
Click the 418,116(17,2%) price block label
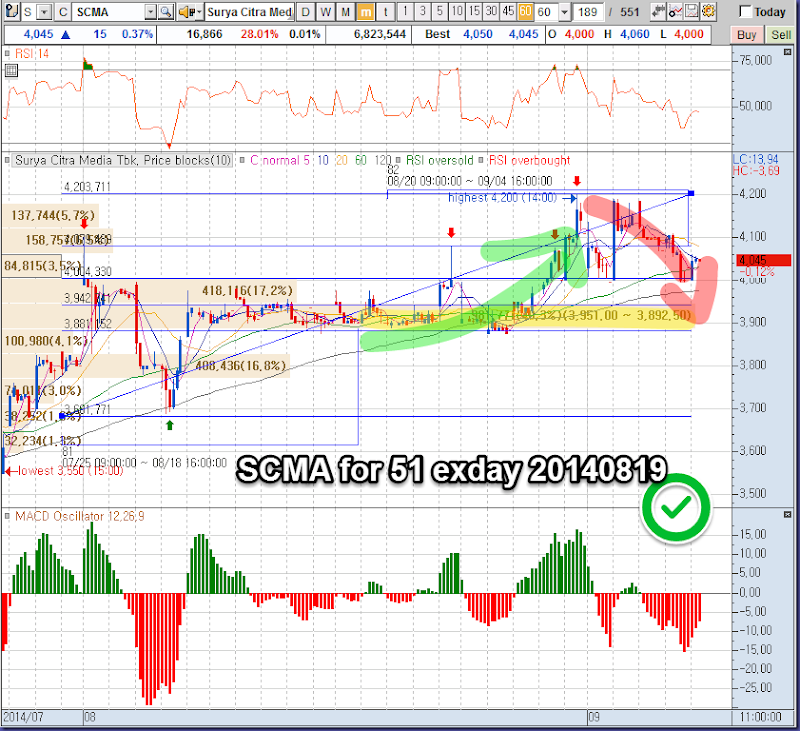coord(247,291)
